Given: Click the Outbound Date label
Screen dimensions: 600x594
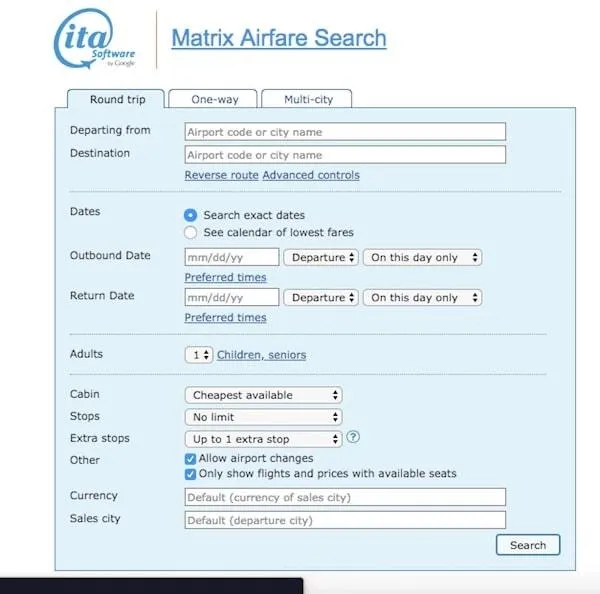Looking at the screenshot, I should (110, 255).
